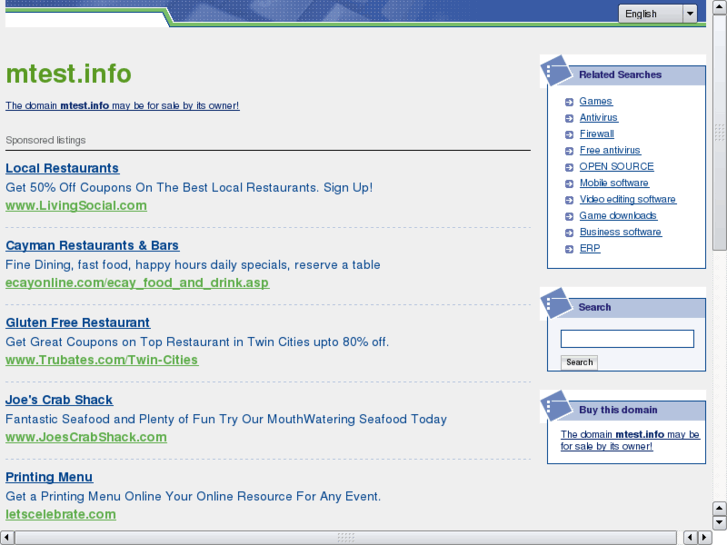
Task: Click 'Get a Printing Menu Online' text
Action: coord(193,497)
